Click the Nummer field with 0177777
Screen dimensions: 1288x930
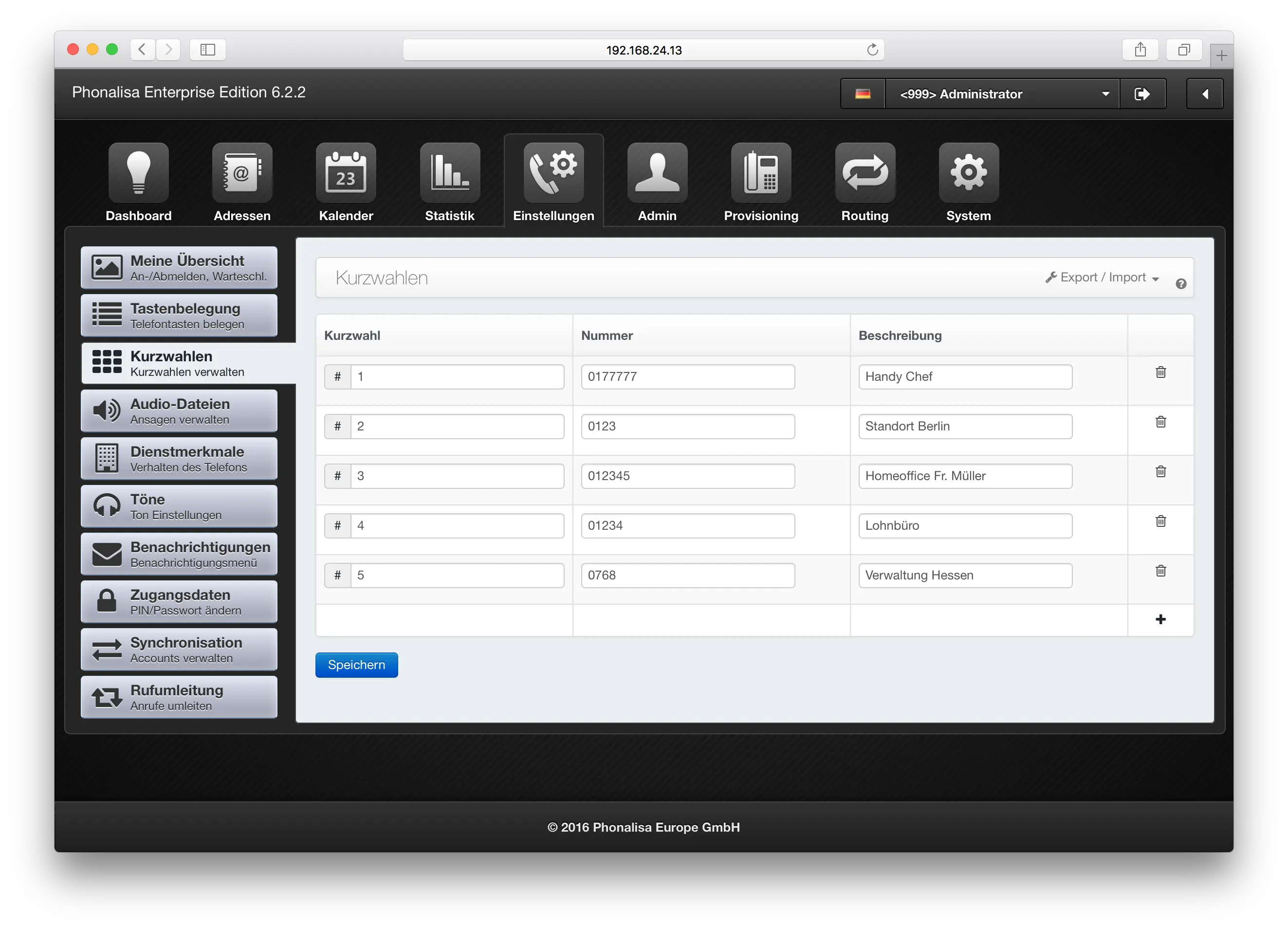tap(688, 377)
